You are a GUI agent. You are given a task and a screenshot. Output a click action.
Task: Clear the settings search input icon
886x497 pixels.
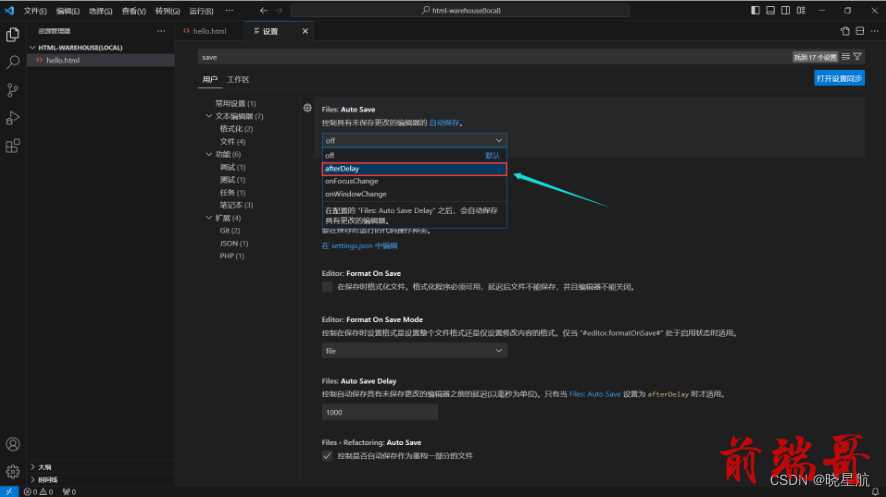845,56
